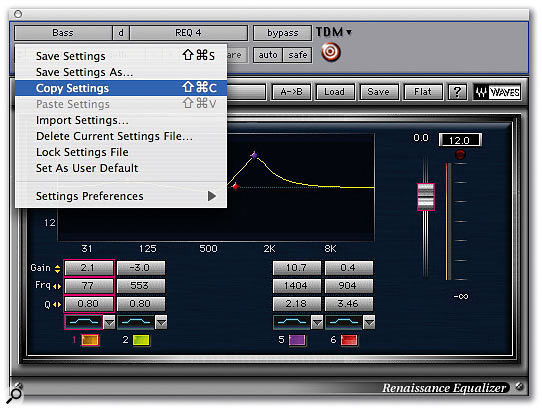The image size is (542, 410).
Task: Open the Bass track selector
Action: (63, 33)
